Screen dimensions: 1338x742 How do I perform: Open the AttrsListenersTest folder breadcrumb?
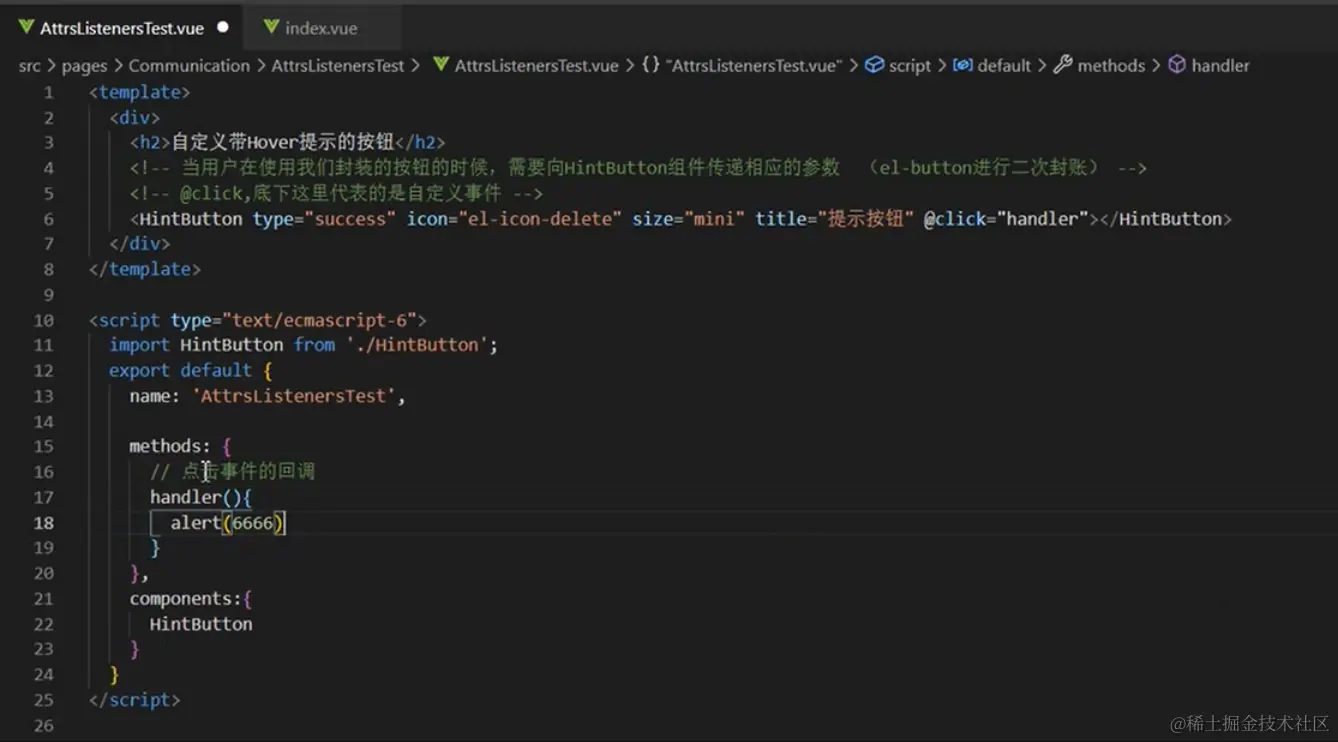pos(338,66)
